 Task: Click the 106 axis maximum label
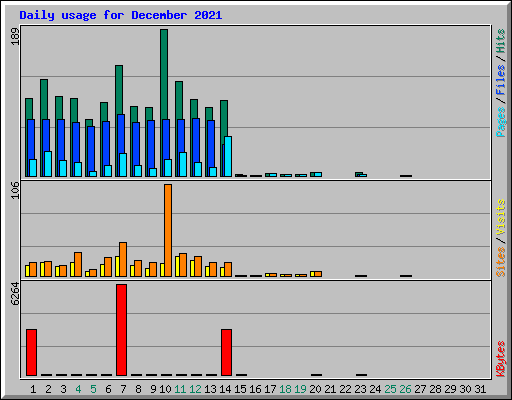(x=15, y=190)
